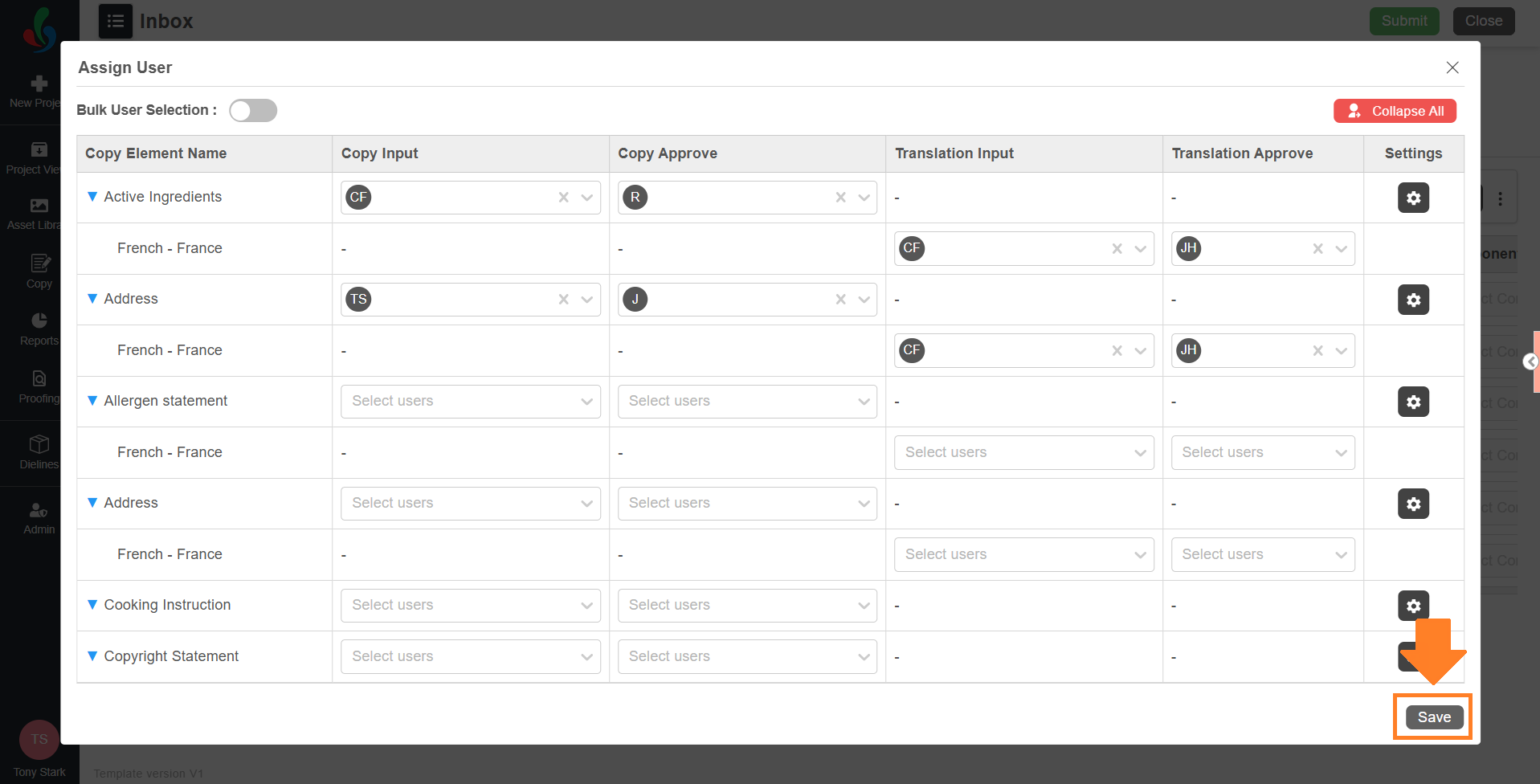Clear the CF user from Active Ingredients Copy Input
The image size is (1540, 784).
tap(564, 198)
